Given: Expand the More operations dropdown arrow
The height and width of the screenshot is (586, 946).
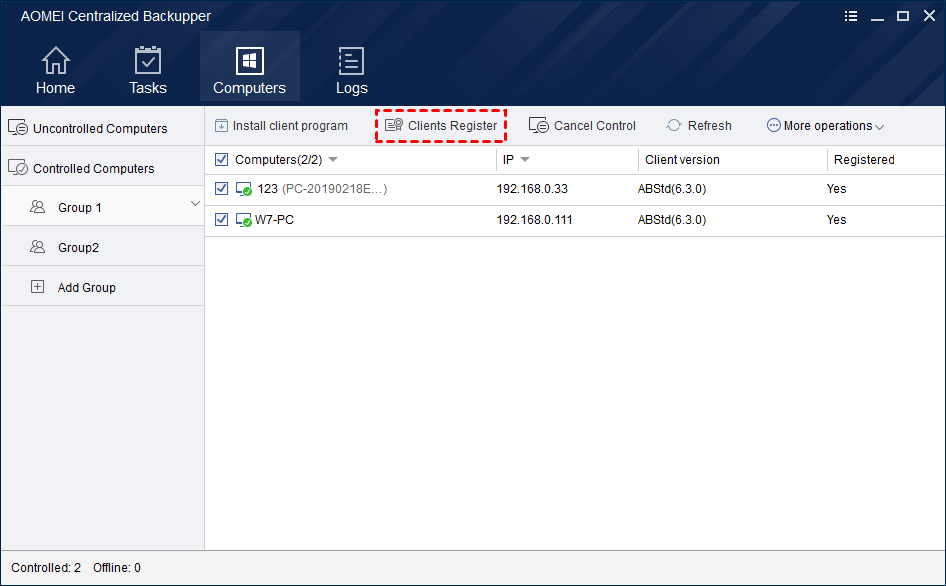Looking at the screenshot, I should [x=879, y=127].
